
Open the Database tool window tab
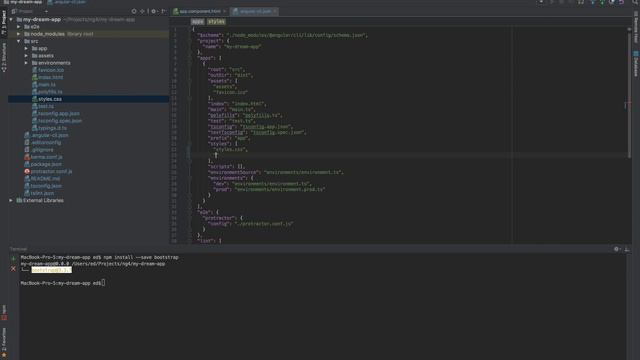[636, 64]
